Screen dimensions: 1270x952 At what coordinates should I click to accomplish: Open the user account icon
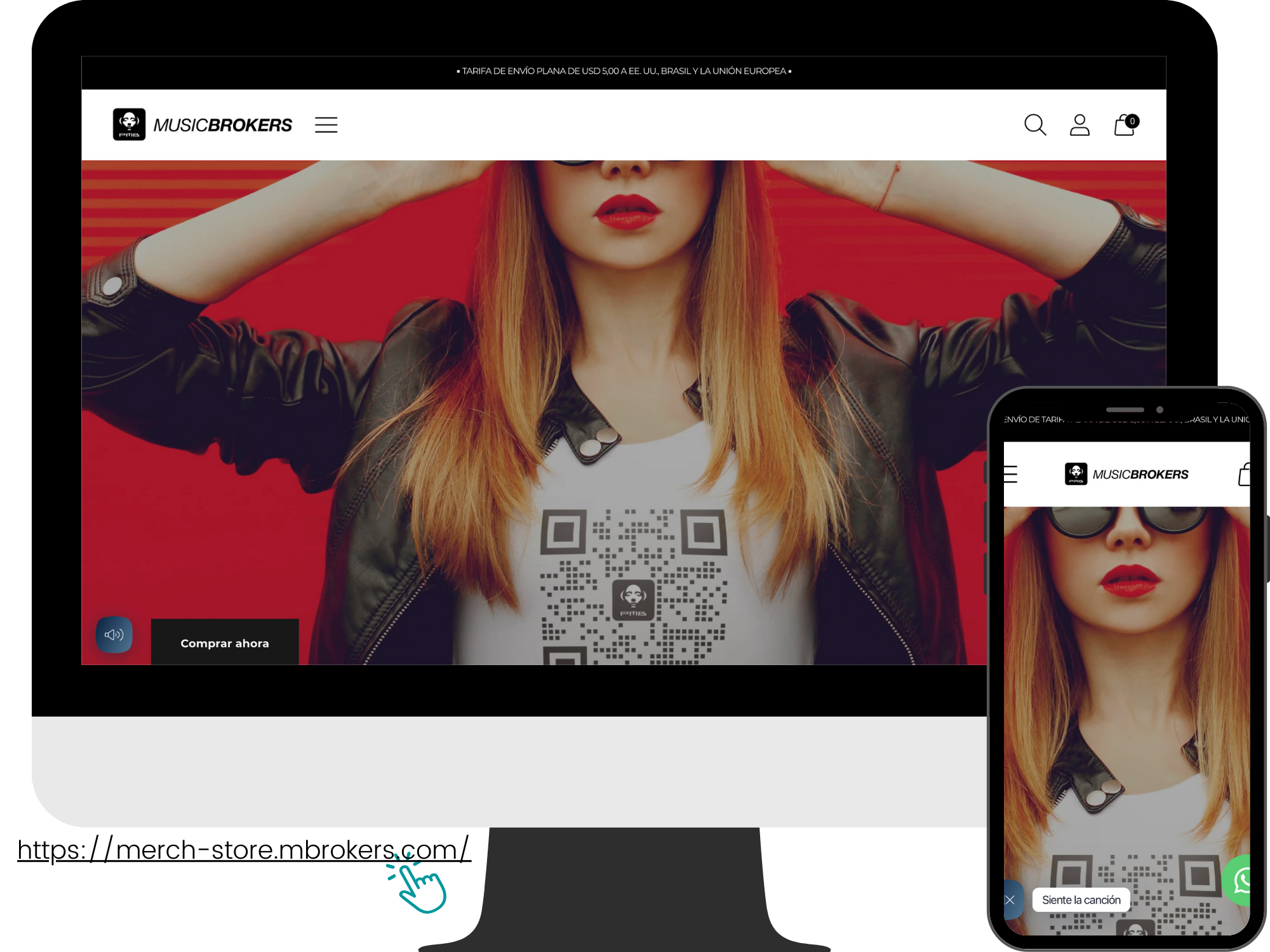point(1079,125)
